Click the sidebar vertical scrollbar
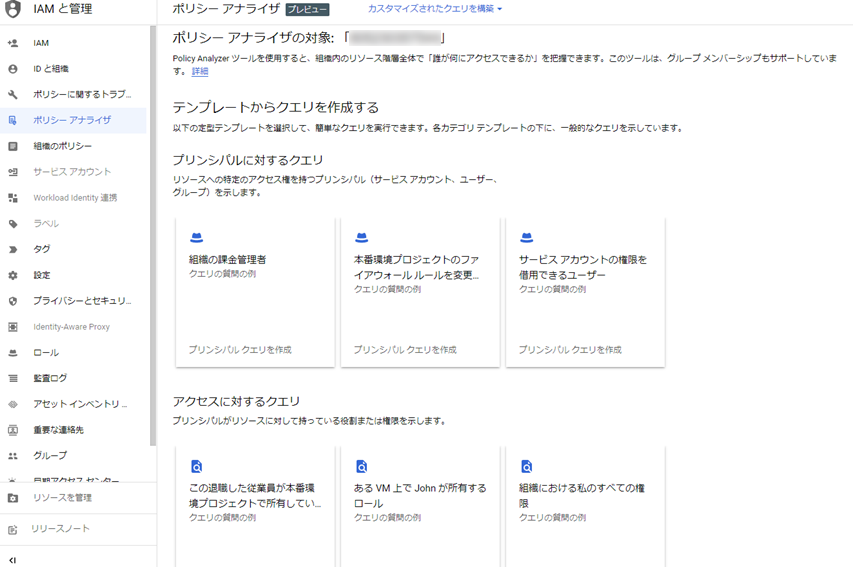 pos(153,236)
